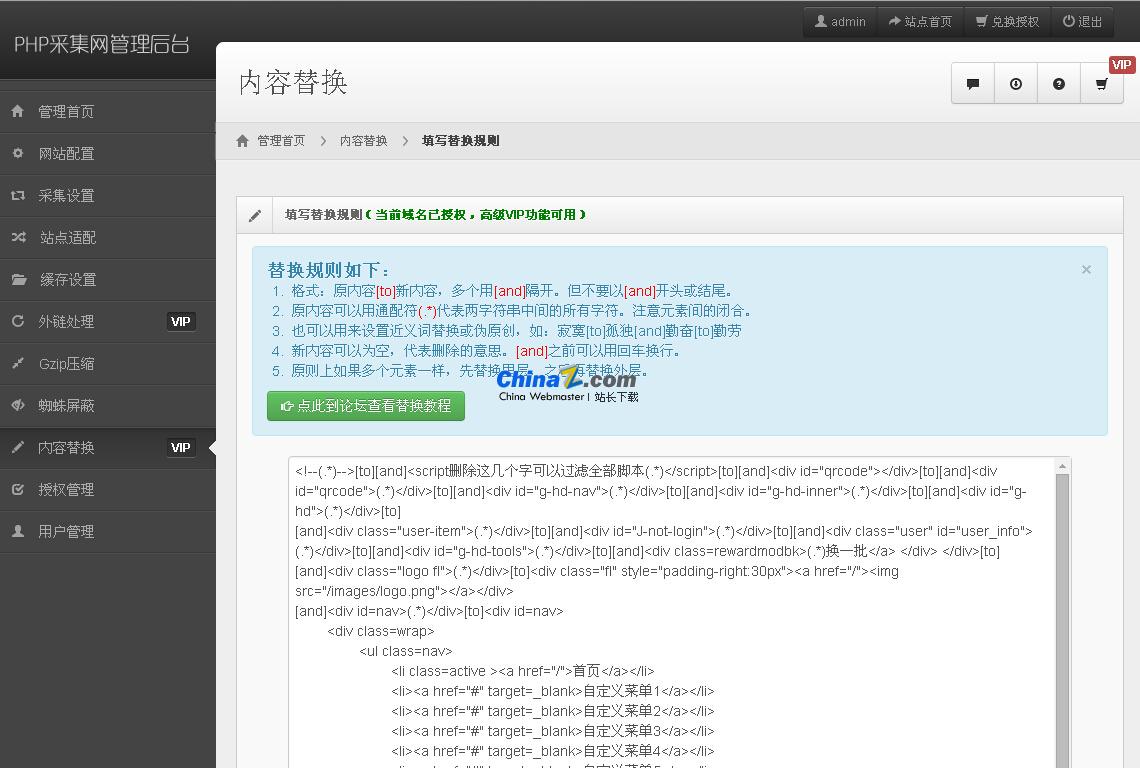Viewport: 1140px width, 768px height.
Task: Go to 采集设置 in sidebar
Action: tap(108, 196)
